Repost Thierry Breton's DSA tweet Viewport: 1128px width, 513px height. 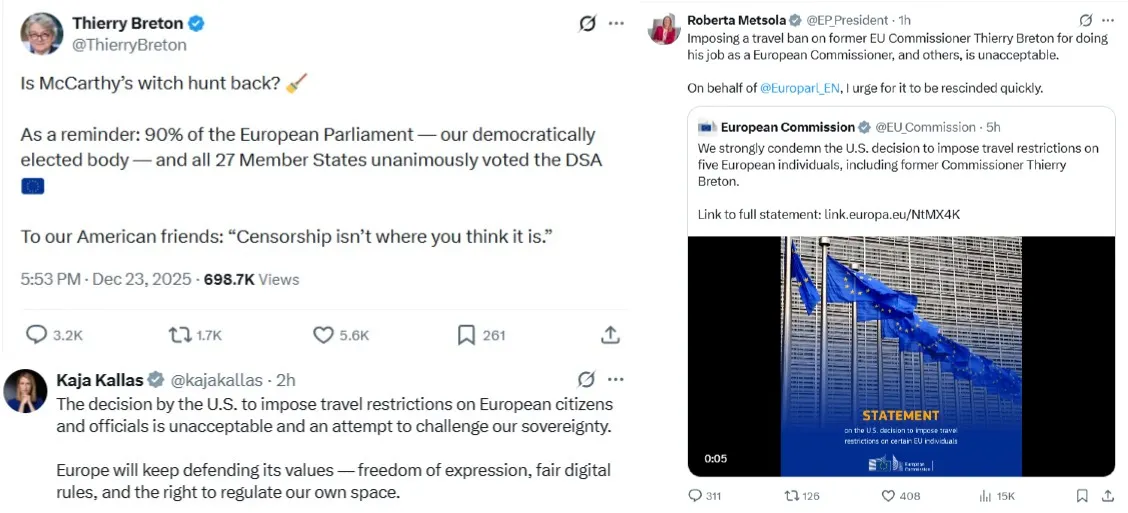[178, 335]
